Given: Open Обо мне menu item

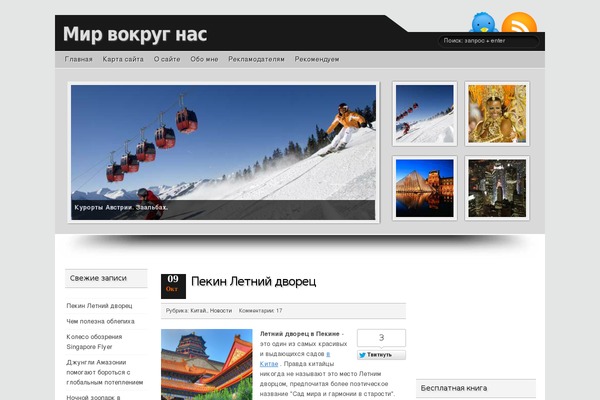Looking at the screenshot, I should point(204,59).
